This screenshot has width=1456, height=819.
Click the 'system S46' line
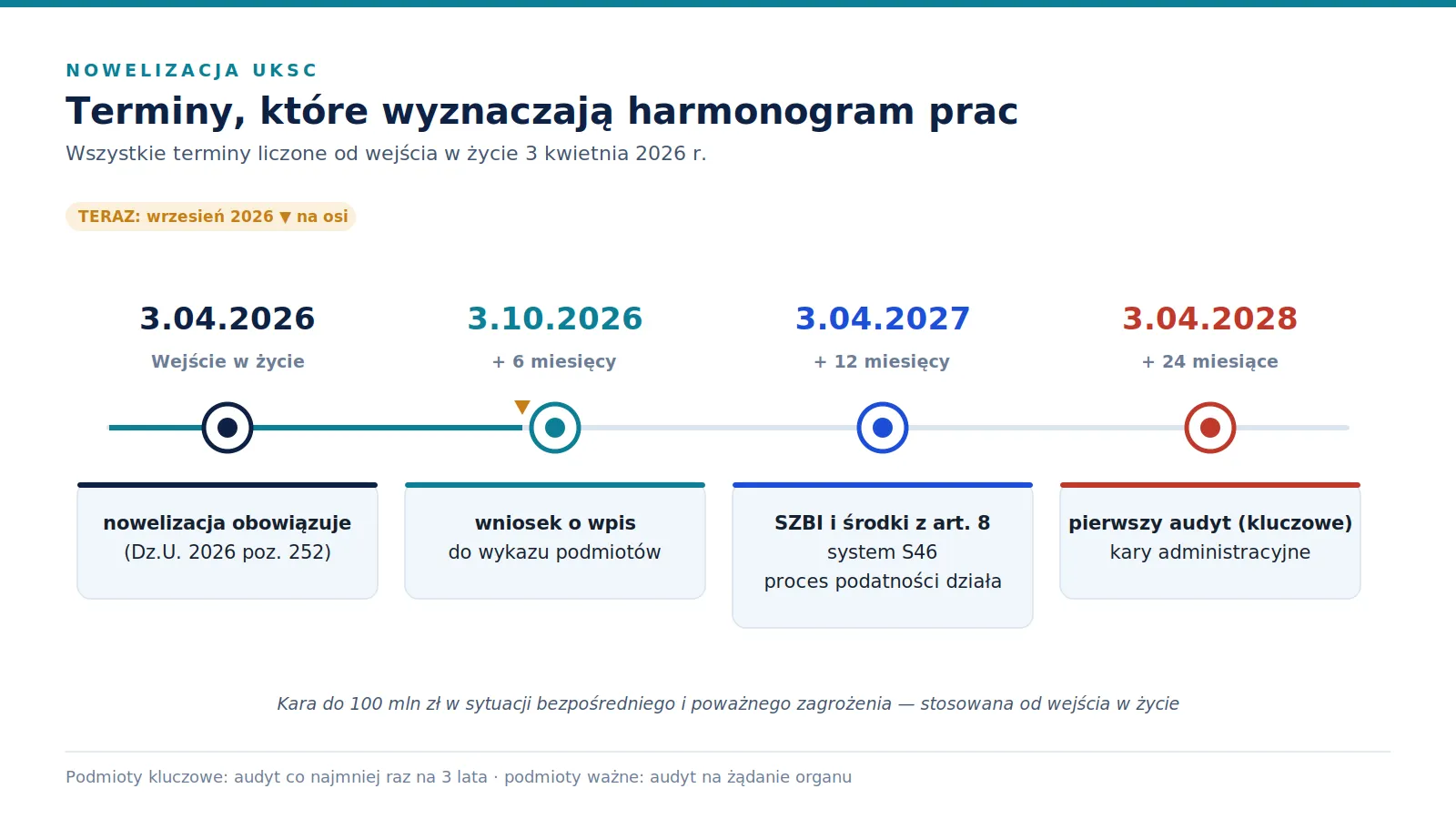click(x=883, y=551)
